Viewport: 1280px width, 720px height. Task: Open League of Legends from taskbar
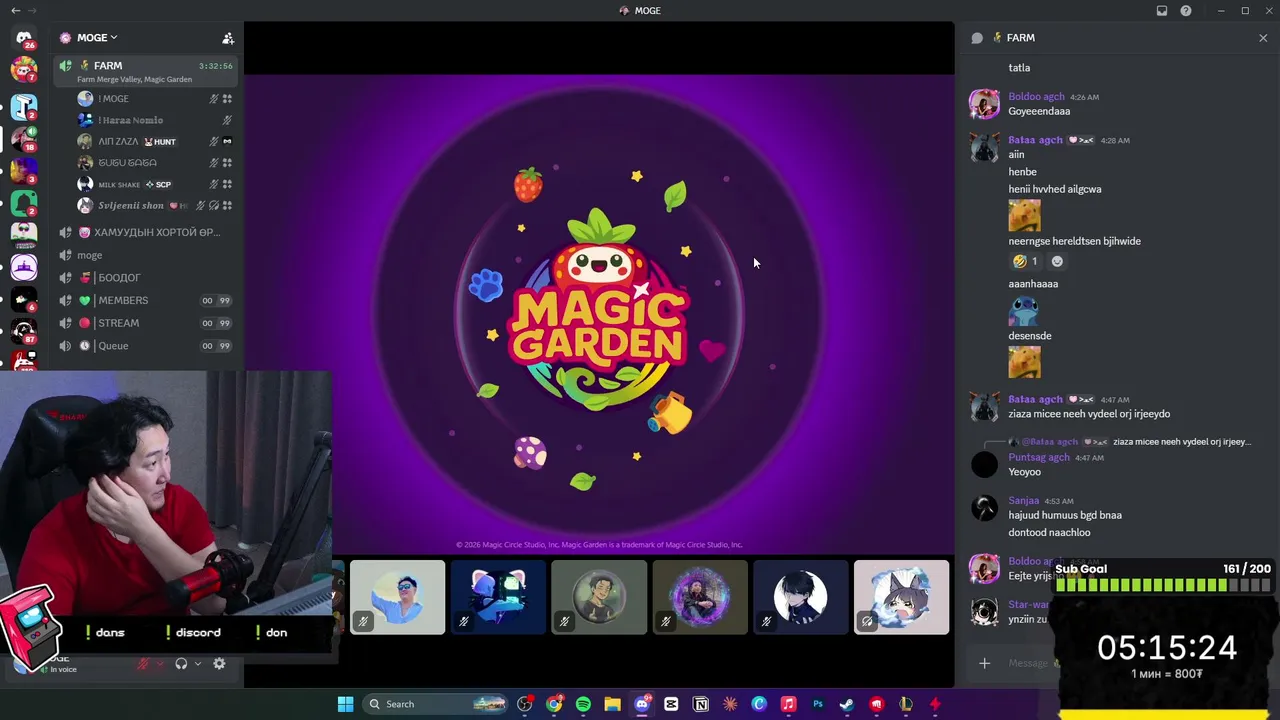pyautogui.click(x=905, y=704)
